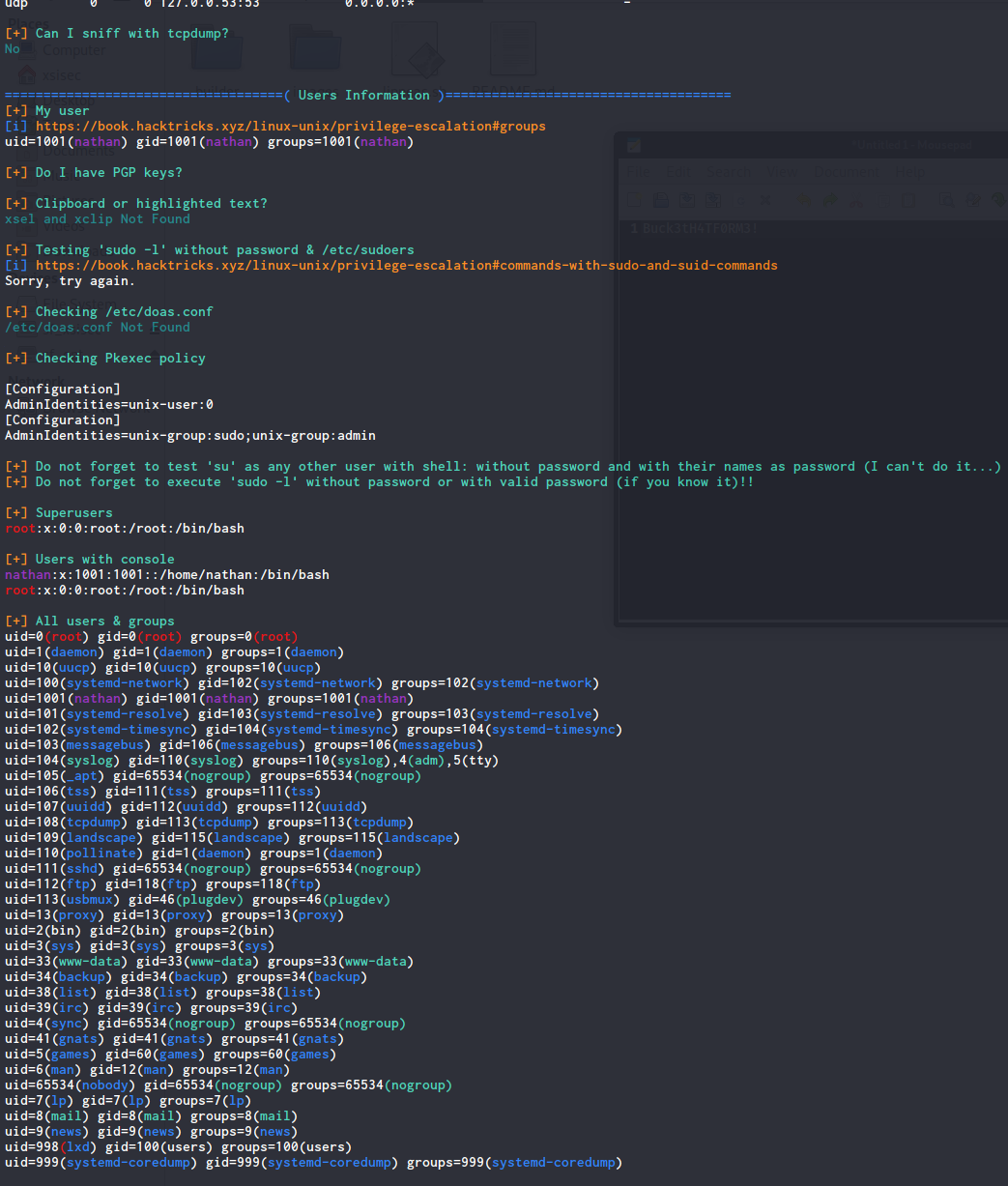Click the 'uid=113(usbmux)' row
This screenshot has width=1008, height=1186.
click(x=198, y=900)
